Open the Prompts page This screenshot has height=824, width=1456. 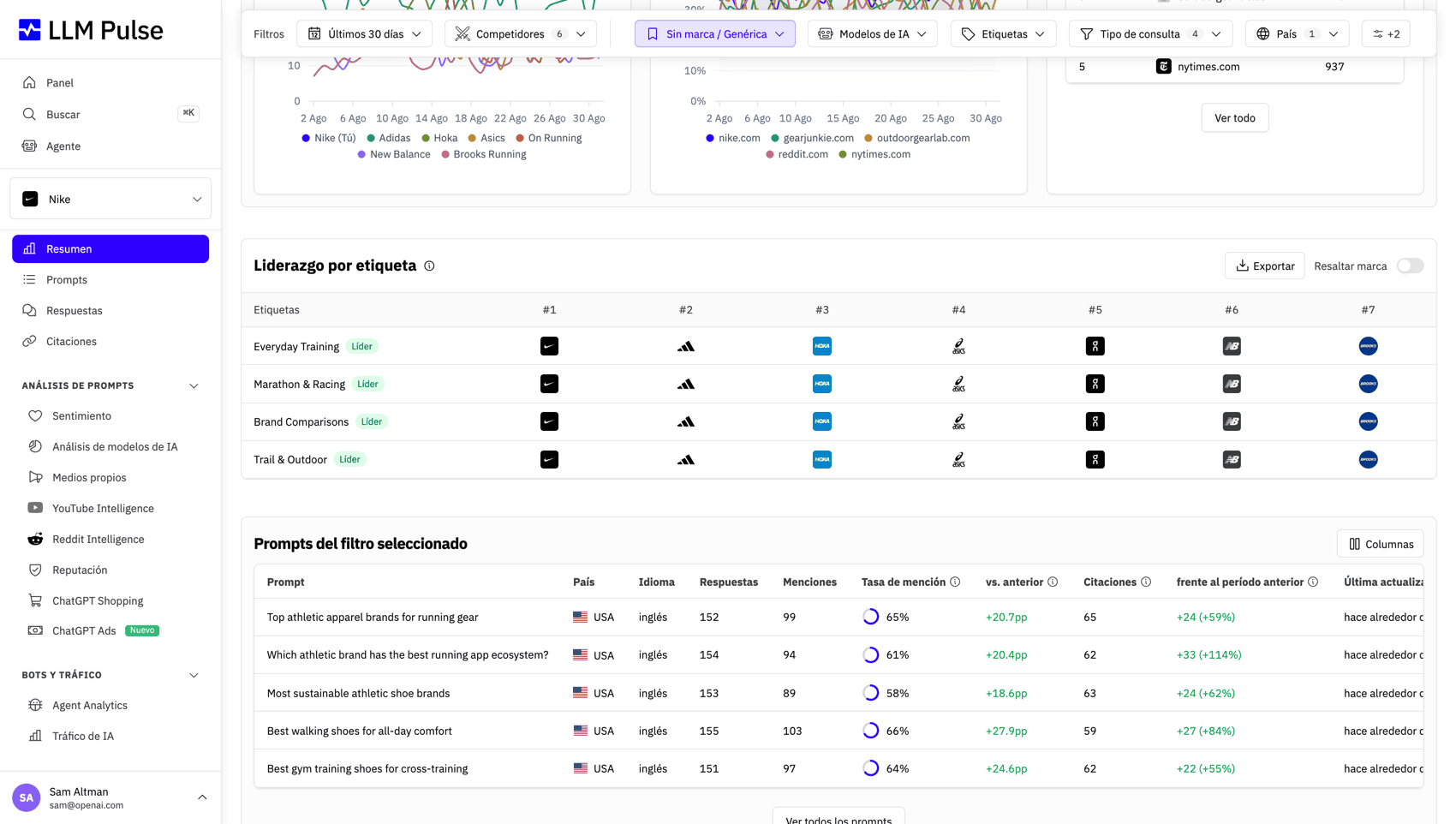coord(110,280)
